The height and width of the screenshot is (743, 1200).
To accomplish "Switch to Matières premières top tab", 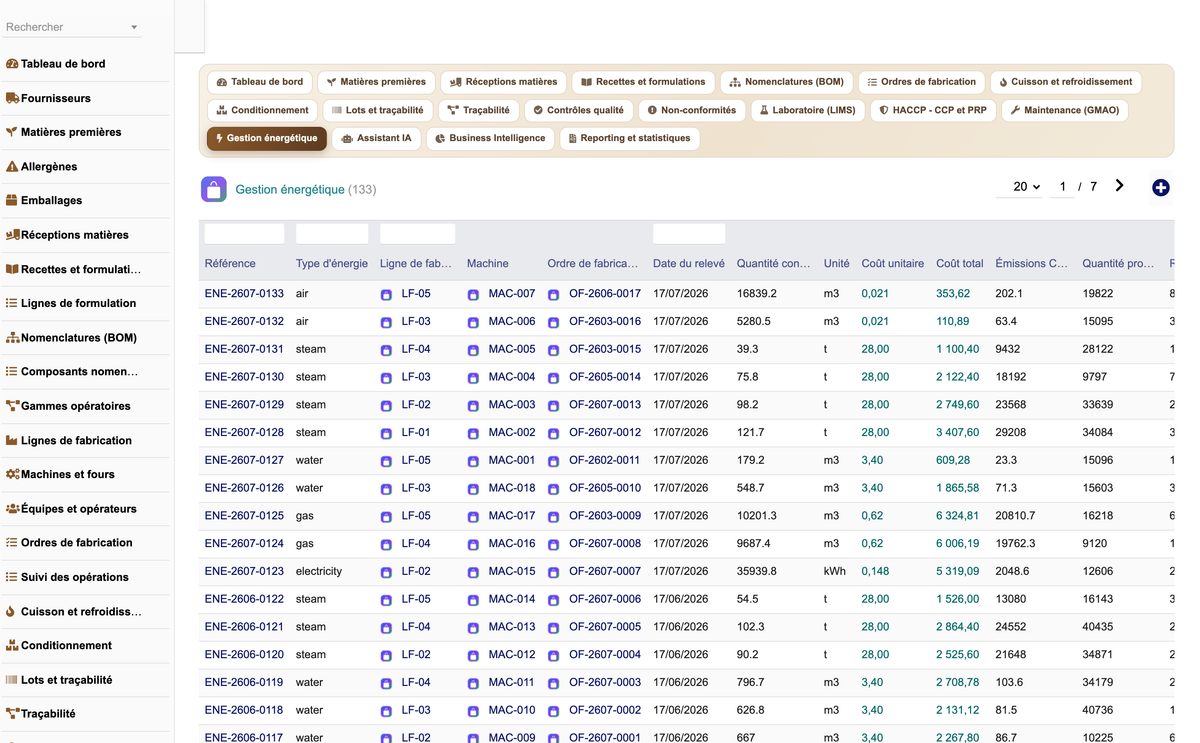I will [x=376, y=82].
